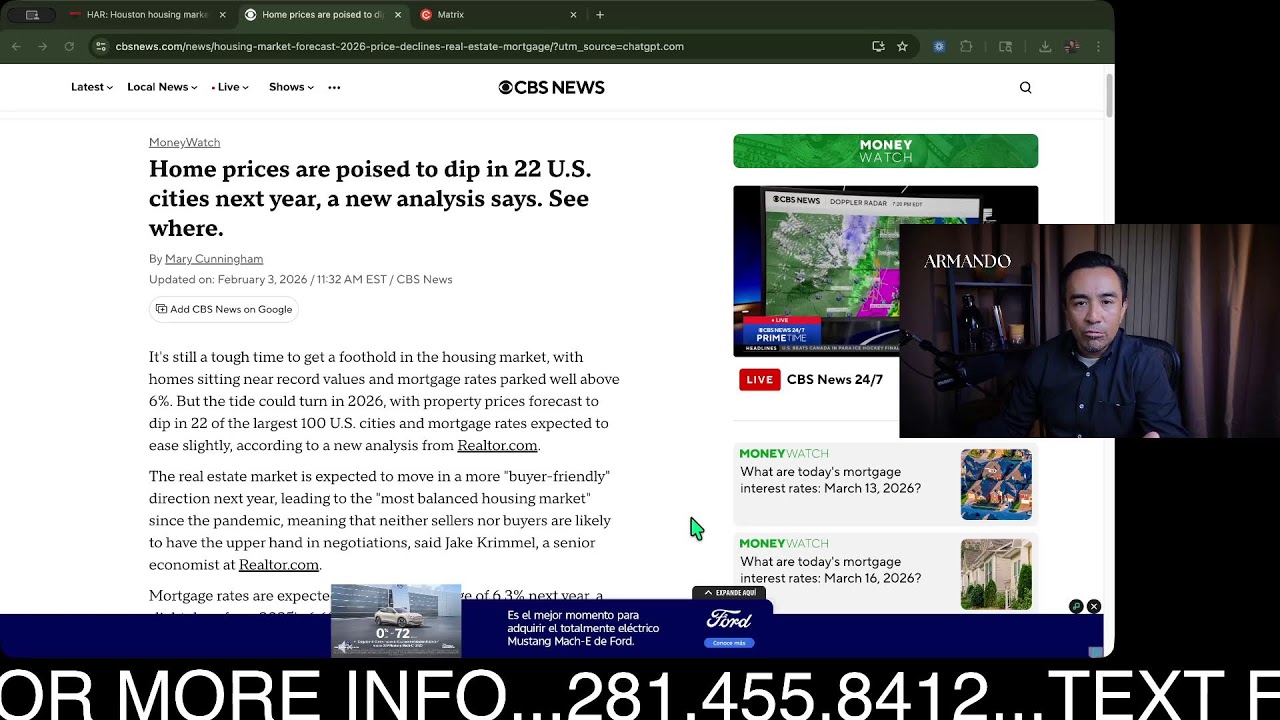The width and height of the screenshot is (1280, 720).
Task: Expand the Local News menu
Action: 162,87
